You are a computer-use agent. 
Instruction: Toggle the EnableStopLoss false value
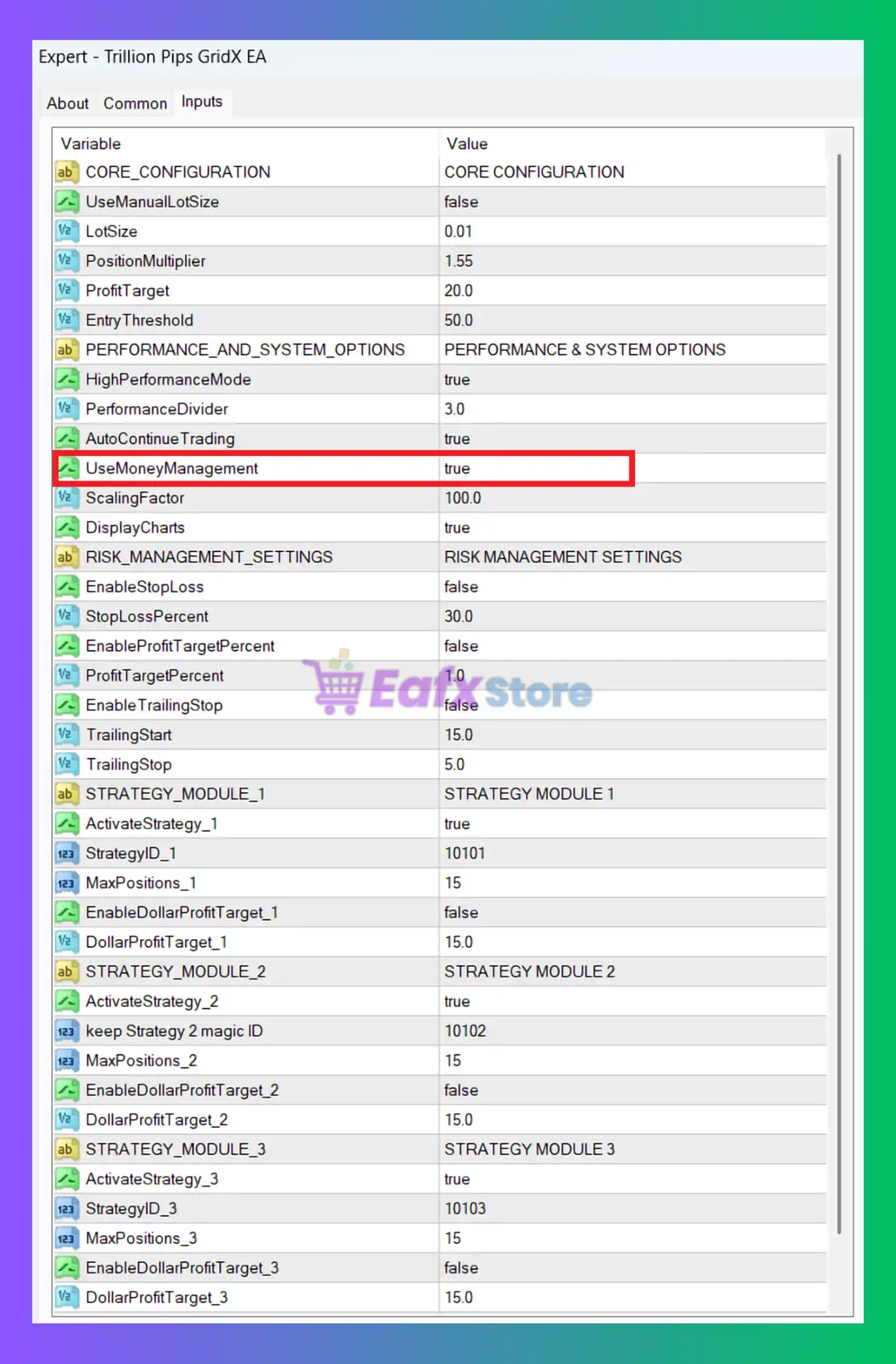pyautogui.click(x=461, y=587)
